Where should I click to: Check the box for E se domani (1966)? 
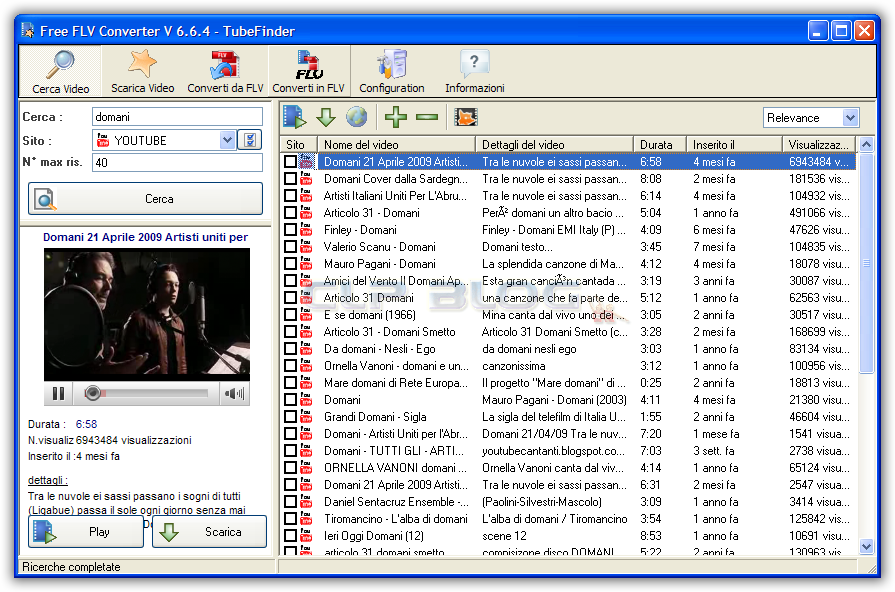tap(290, 315)
